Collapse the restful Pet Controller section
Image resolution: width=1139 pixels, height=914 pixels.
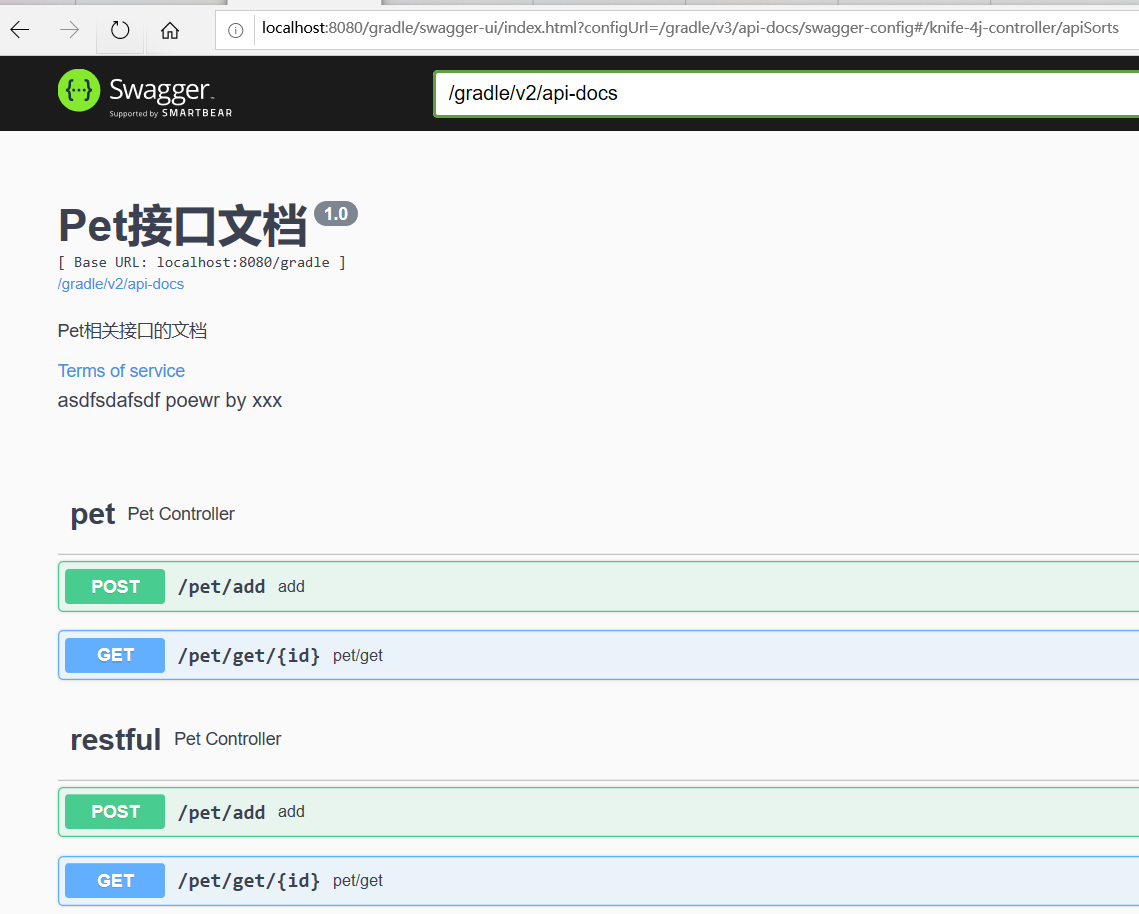[x=115, y=739]
